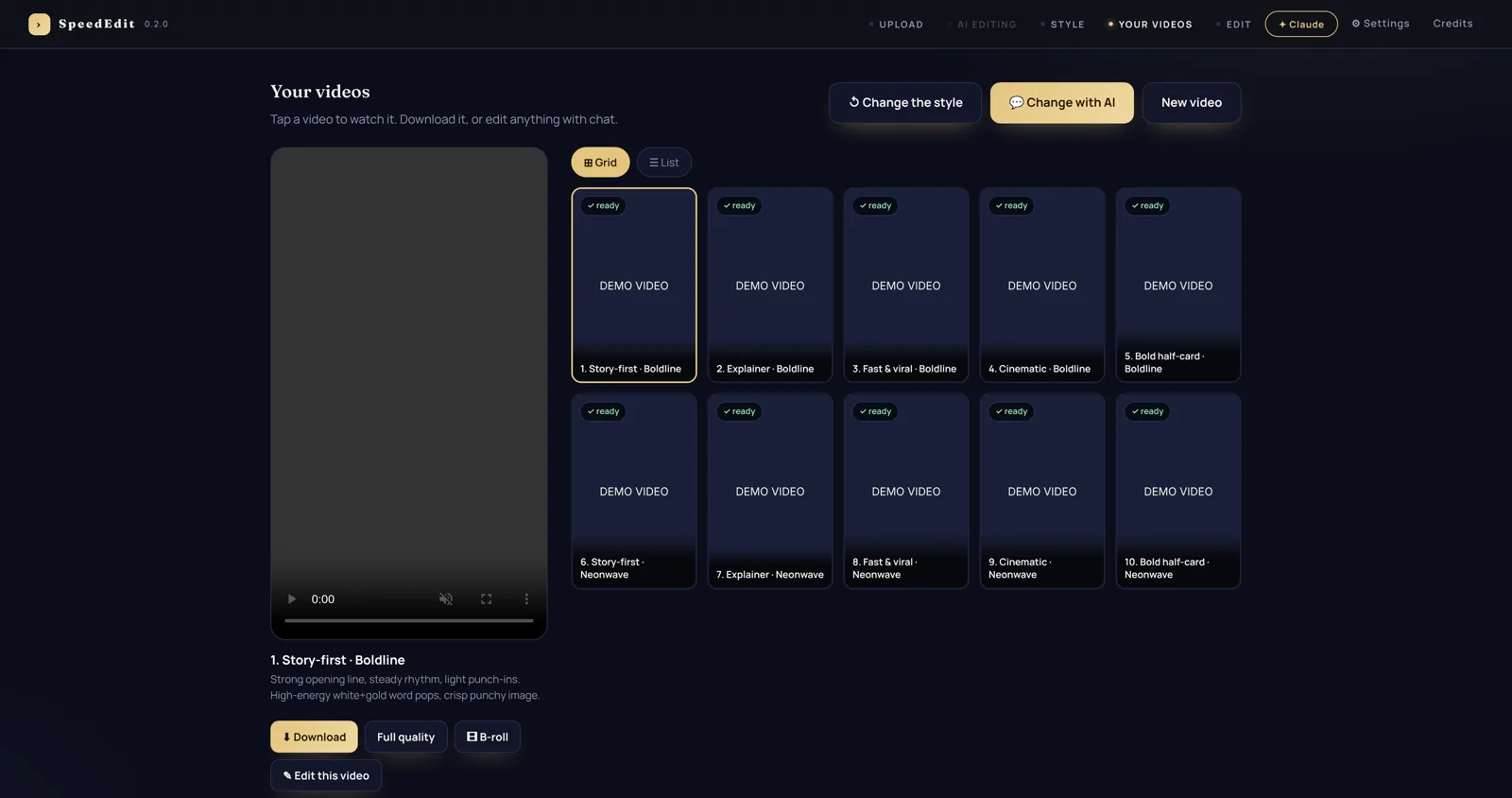Enter fullscreen on video player

coord(486,598)
